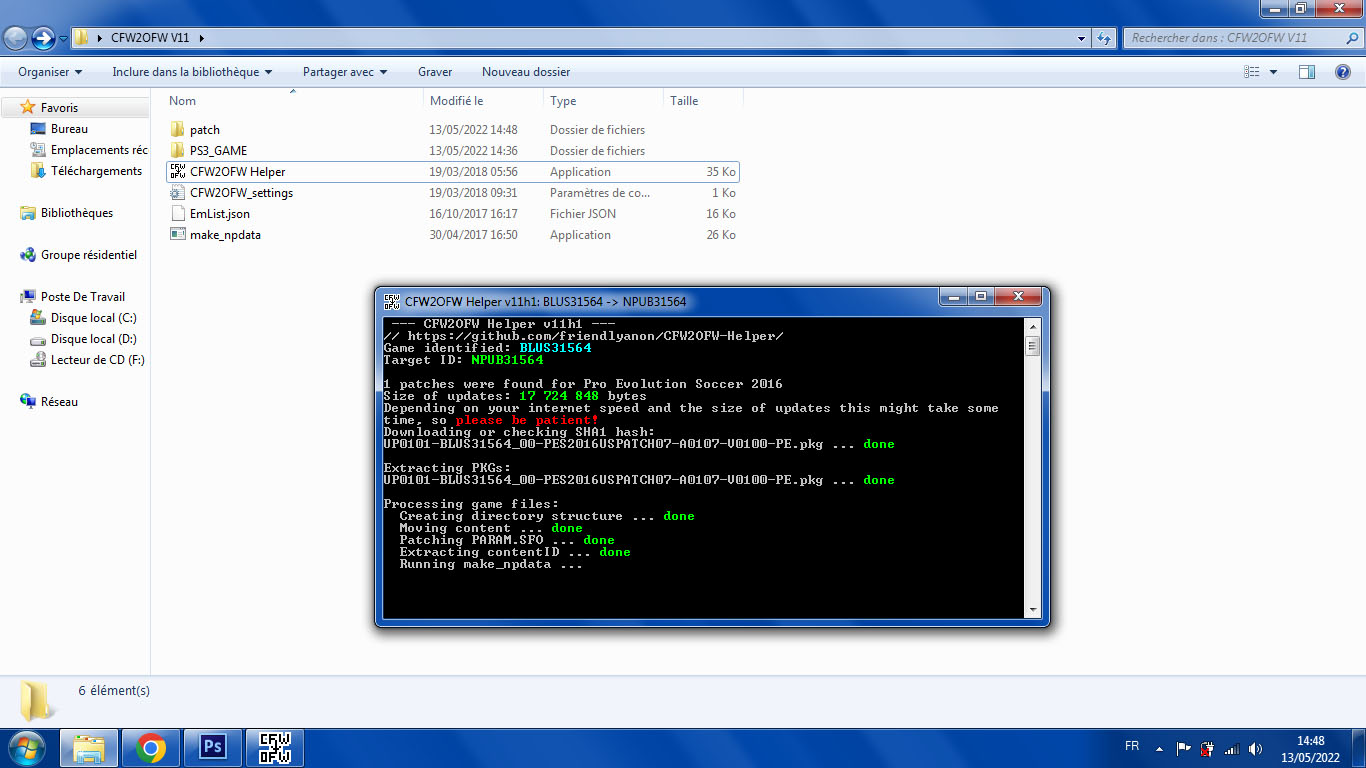The height and width of the screenshot is (768, 1366).
Task: Toggle the preview pane button
Action: tap(1306, 72)
